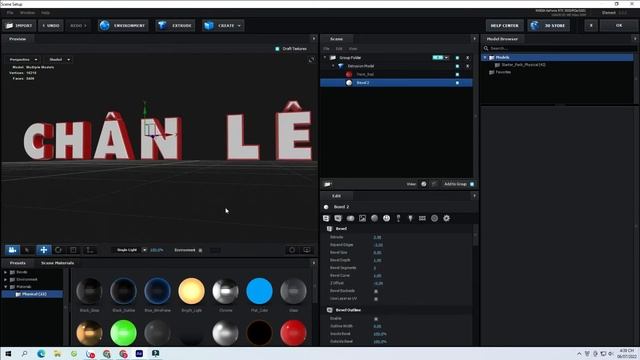Open the HELP CENTER button
The width and height of the screenshot is (640, 360).
click(504, 25)
